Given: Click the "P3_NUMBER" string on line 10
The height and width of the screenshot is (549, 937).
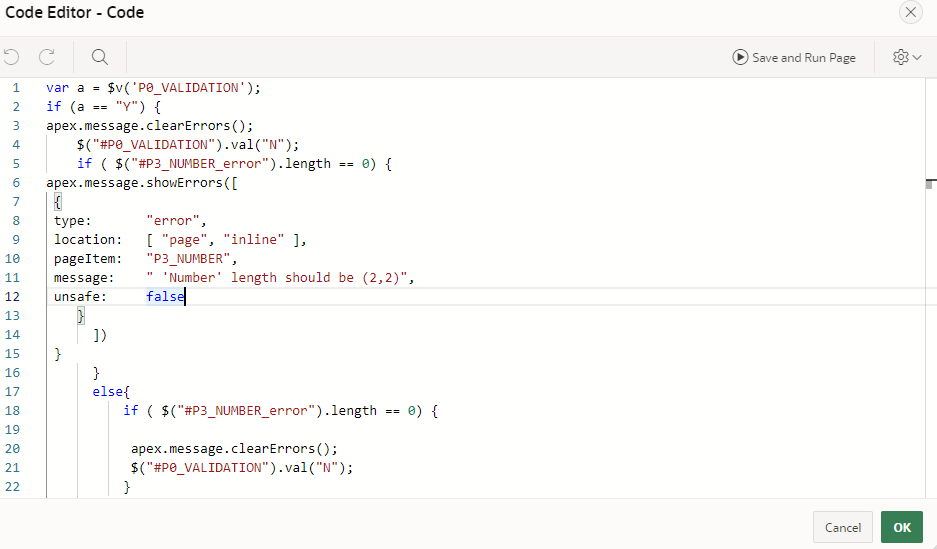Looking at the screenshot, I should [x=188, y=259].
